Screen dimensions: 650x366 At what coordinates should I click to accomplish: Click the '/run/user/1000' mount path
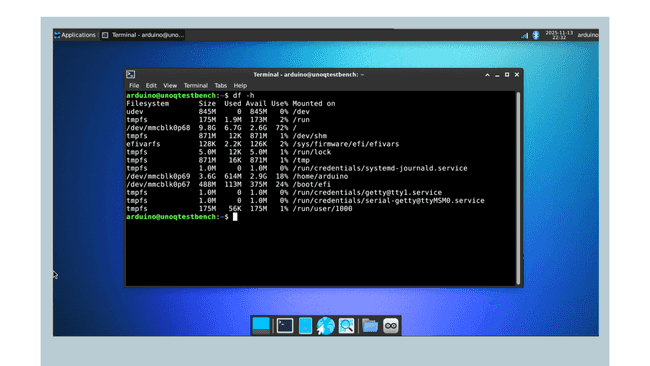(x=323, y=209)
